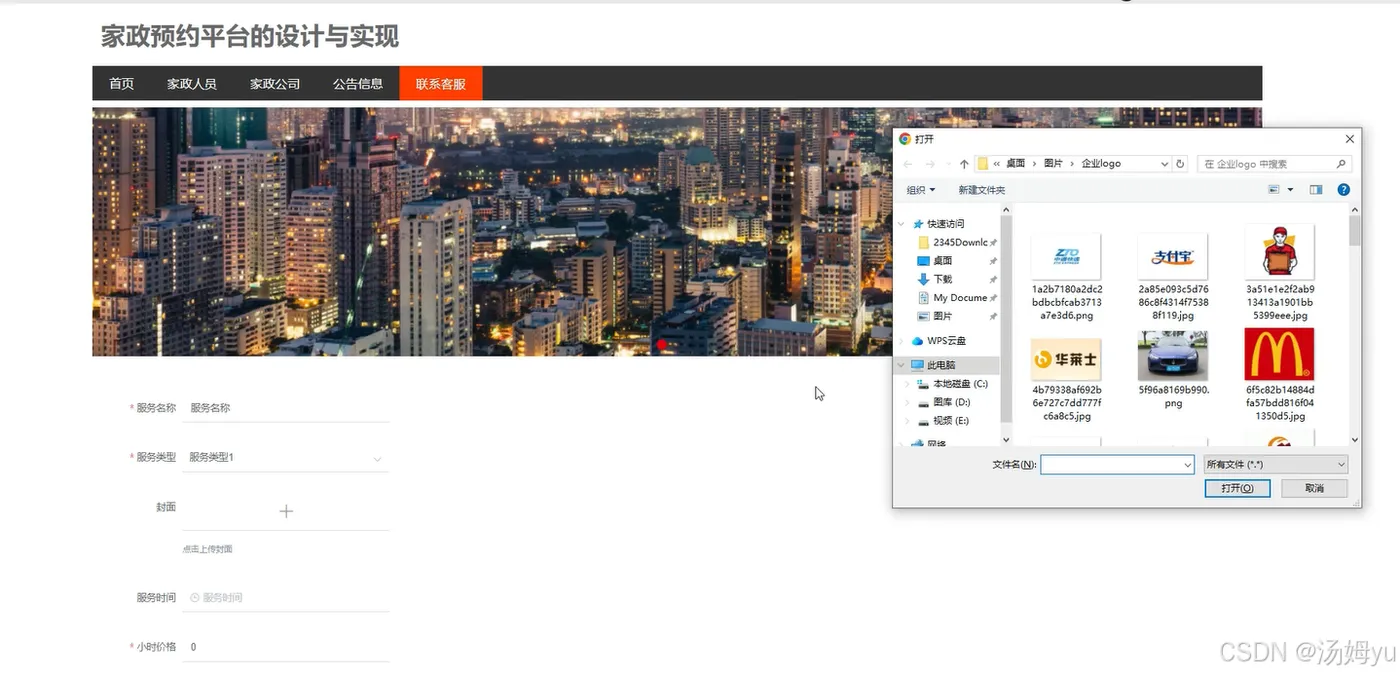
Task: Click 新建文件夹 in the dialog toolbar
Action: (x=981, y=190)
